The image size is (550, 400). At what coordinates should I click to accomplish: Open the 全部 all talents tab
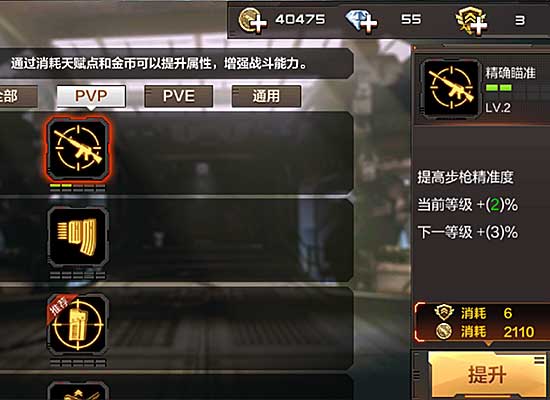(18, 96)
